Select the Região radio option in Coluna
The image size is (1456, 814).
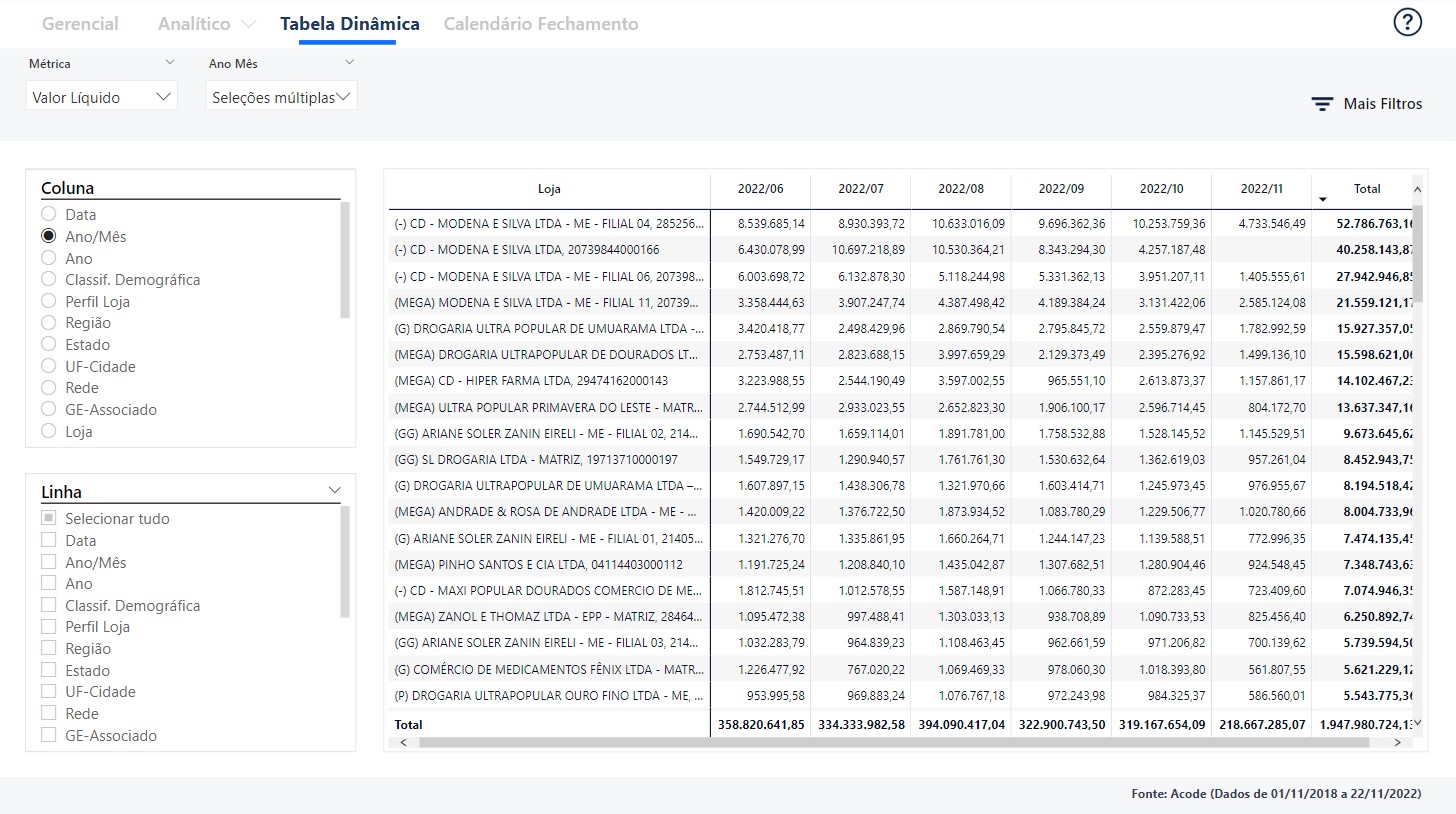pos(48,323)
